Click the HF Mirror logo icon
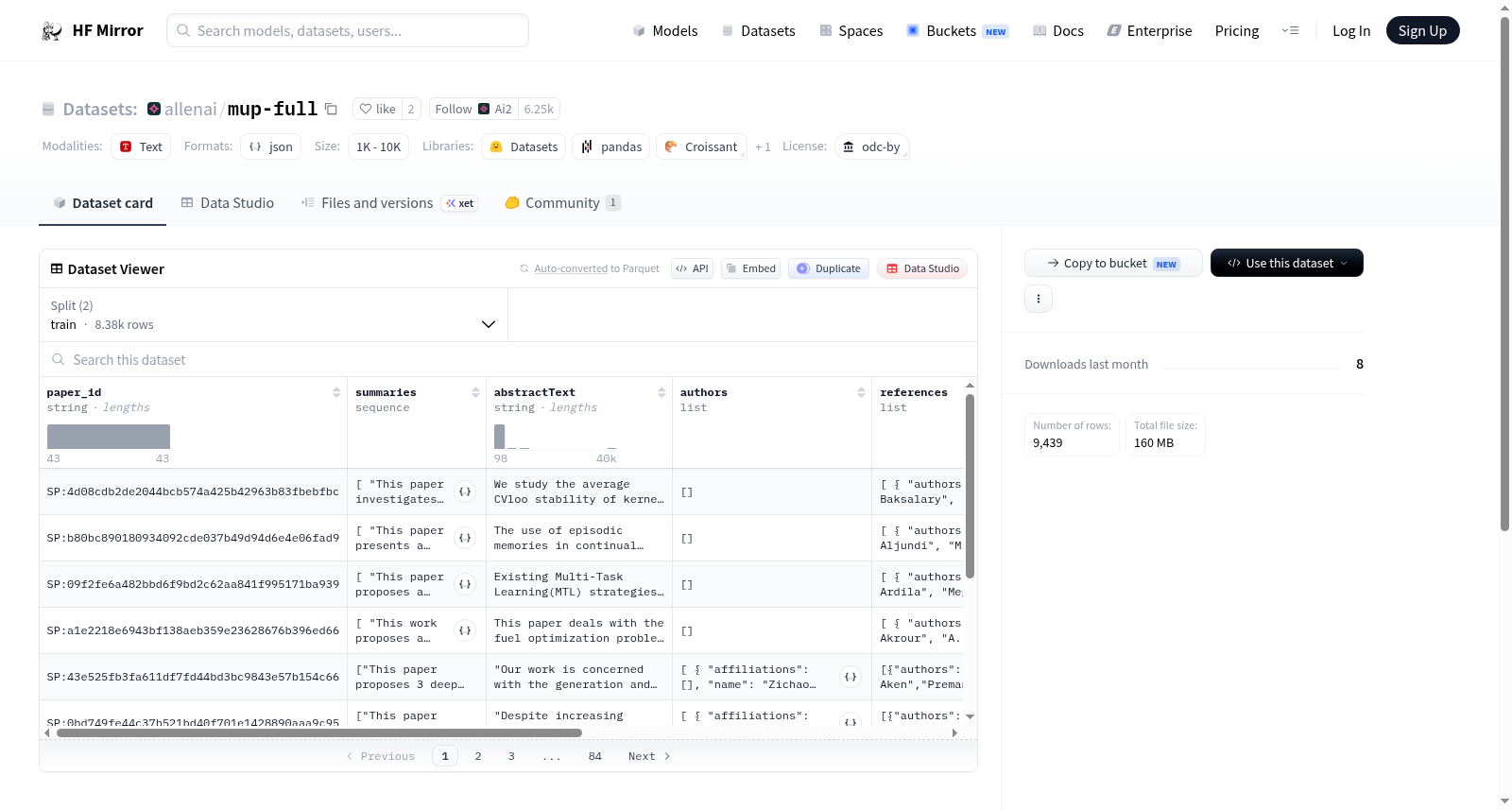Screen dimensions: 1512x810 52,31
